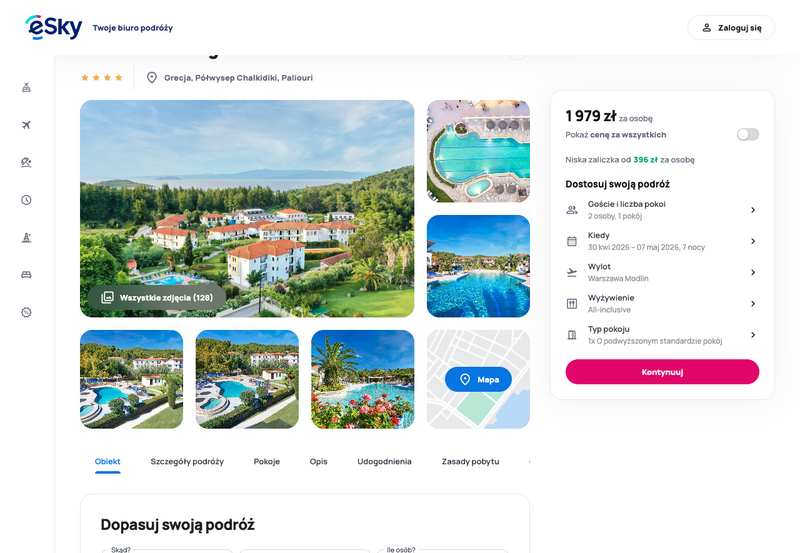Open the deals percent badge sidebar icon

point(27,312)
